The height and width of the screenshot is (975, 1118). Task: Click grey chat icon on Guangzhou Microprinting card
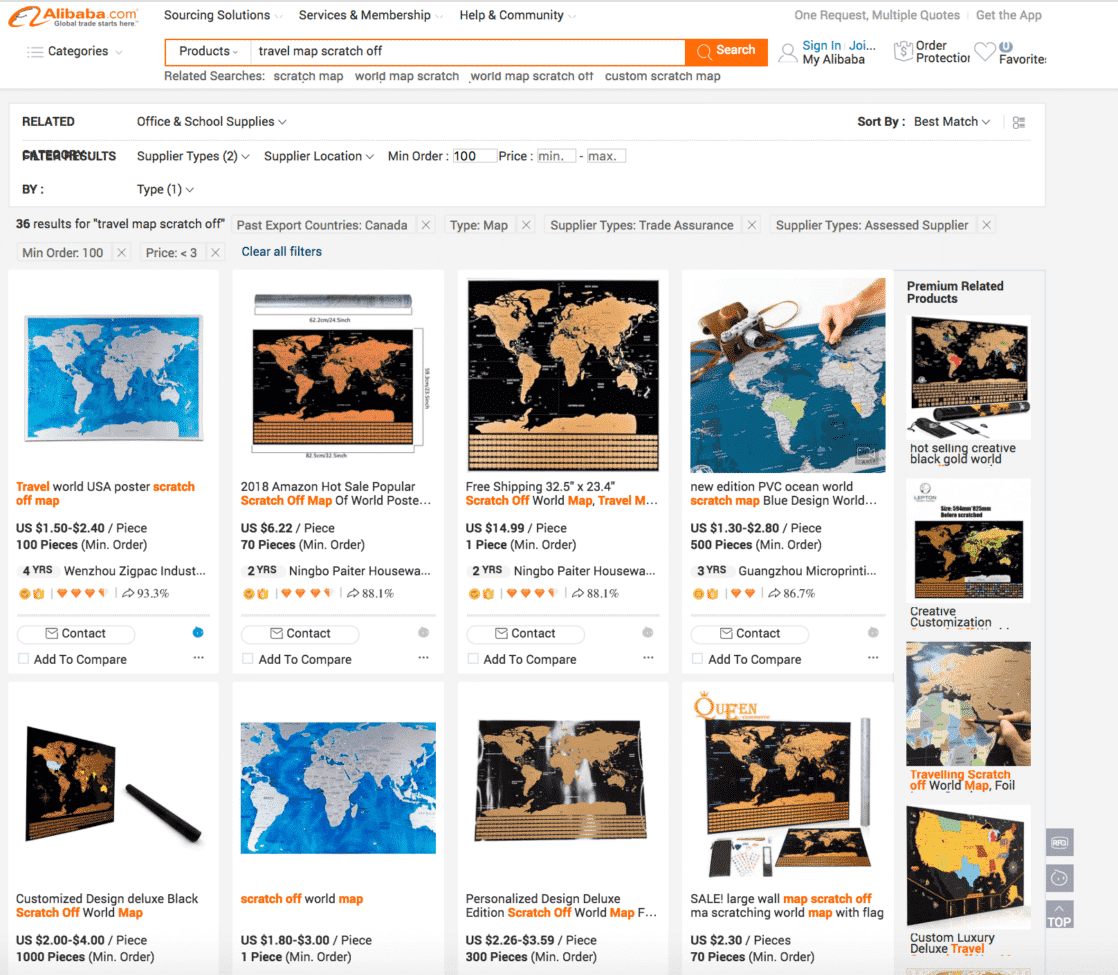point(873,633)
